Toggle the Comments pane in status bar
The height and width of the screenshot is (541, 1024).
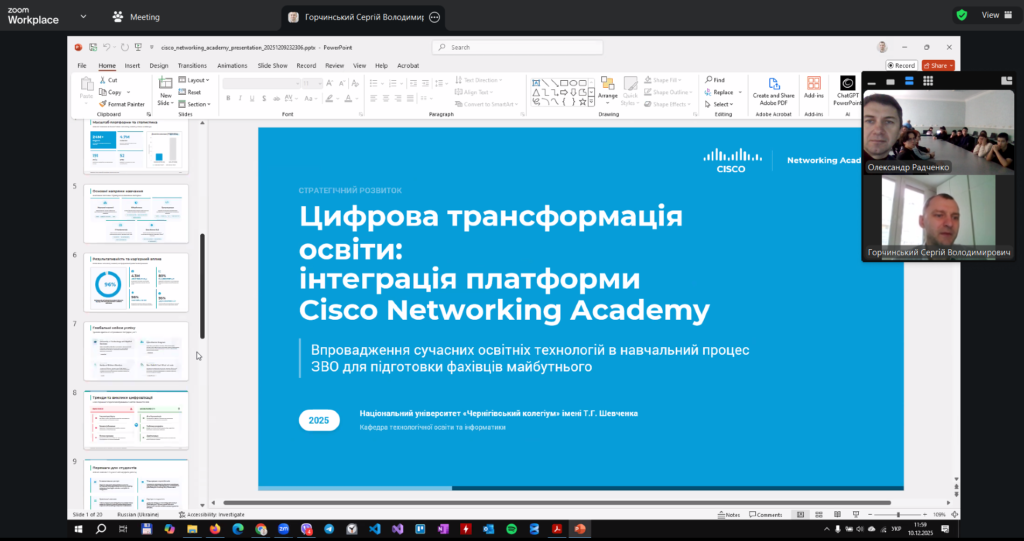(x=766, y=514)
